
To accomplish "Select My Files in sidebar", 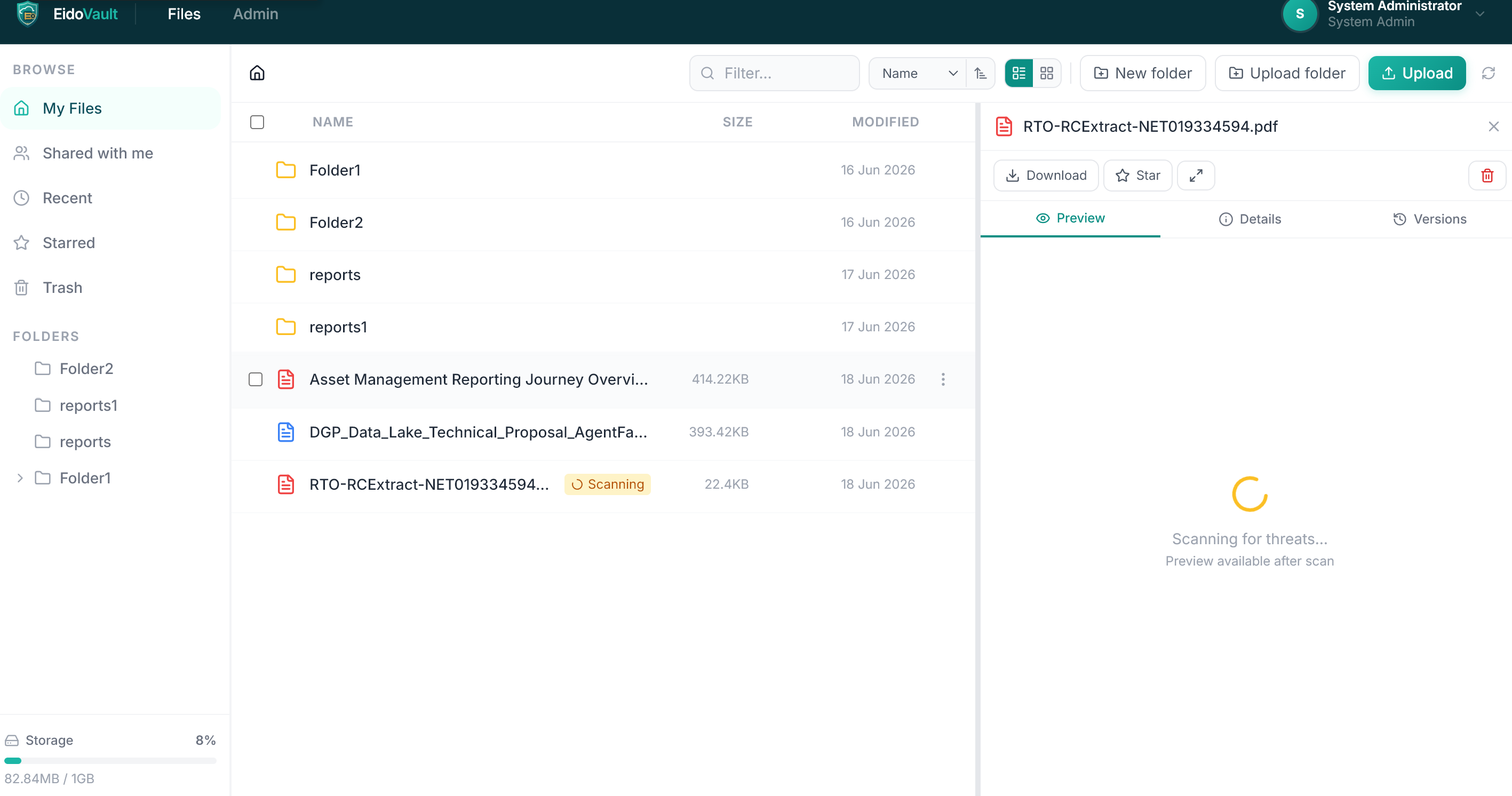I will click(x=110, y=108).
